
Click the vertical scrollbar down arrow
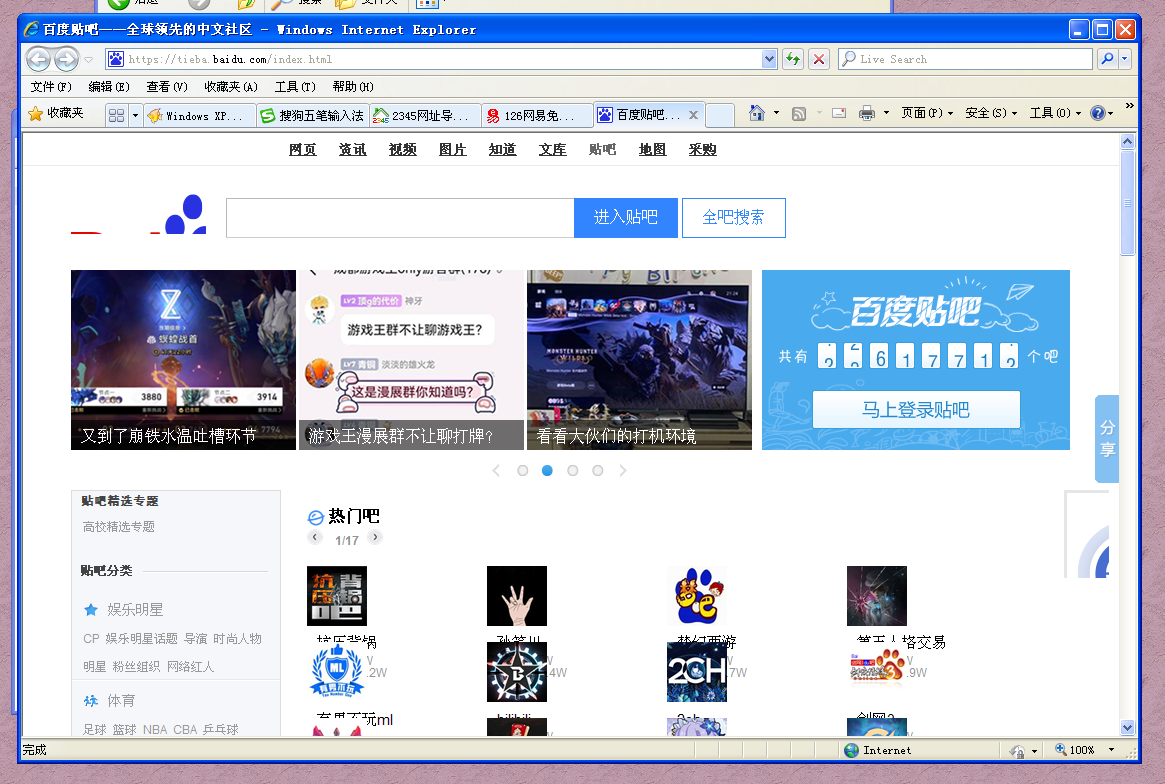[x=1128, y=728]
